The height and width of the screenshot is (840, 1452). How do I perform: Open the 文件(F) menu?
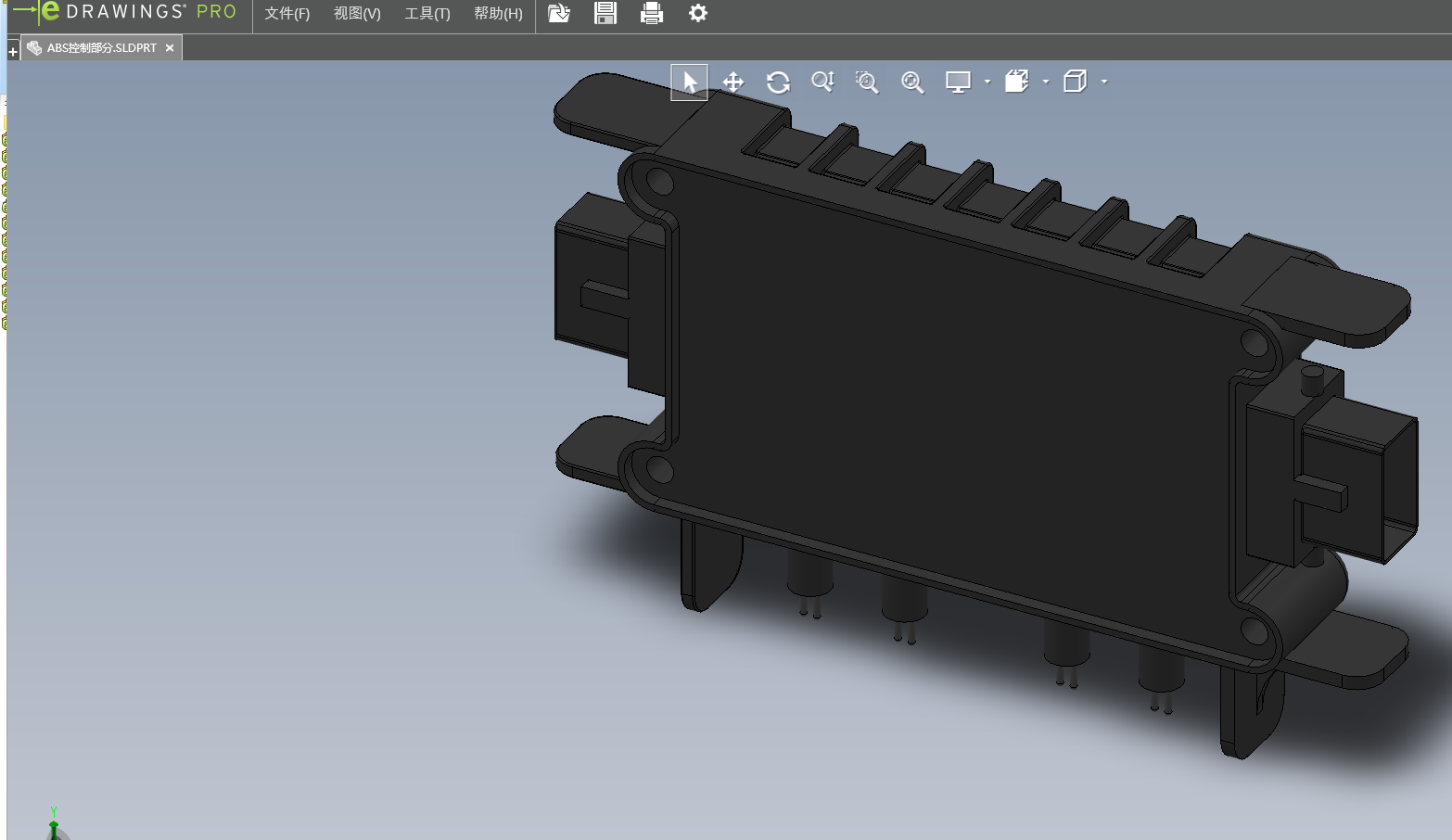[x=287, y=13]
